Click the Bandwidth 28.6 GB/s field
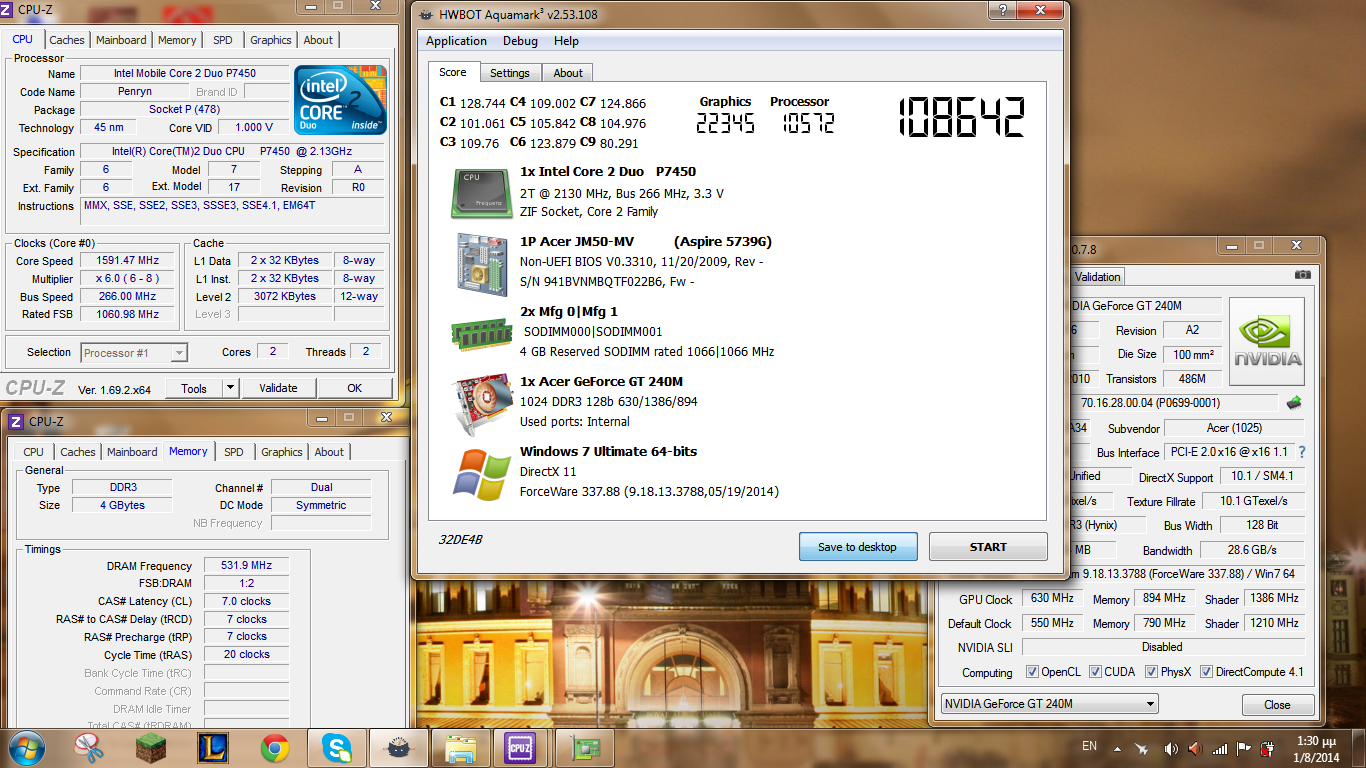The width and height of the screenshot is (1366, 768). coord(1251,550)
